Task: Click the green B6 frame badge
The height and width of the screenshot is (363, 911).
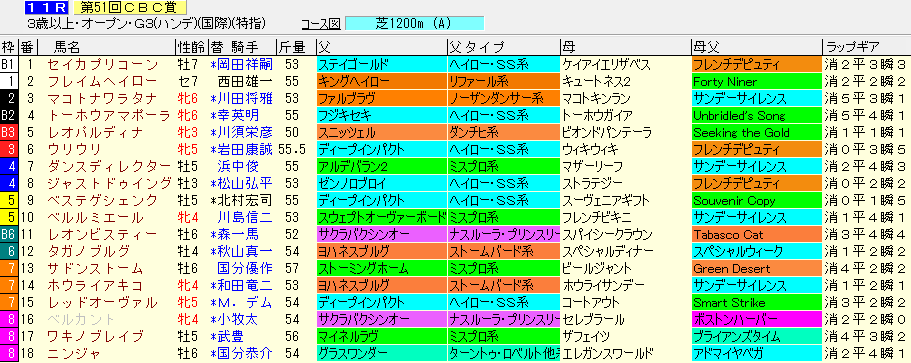Action: point(9,235)
